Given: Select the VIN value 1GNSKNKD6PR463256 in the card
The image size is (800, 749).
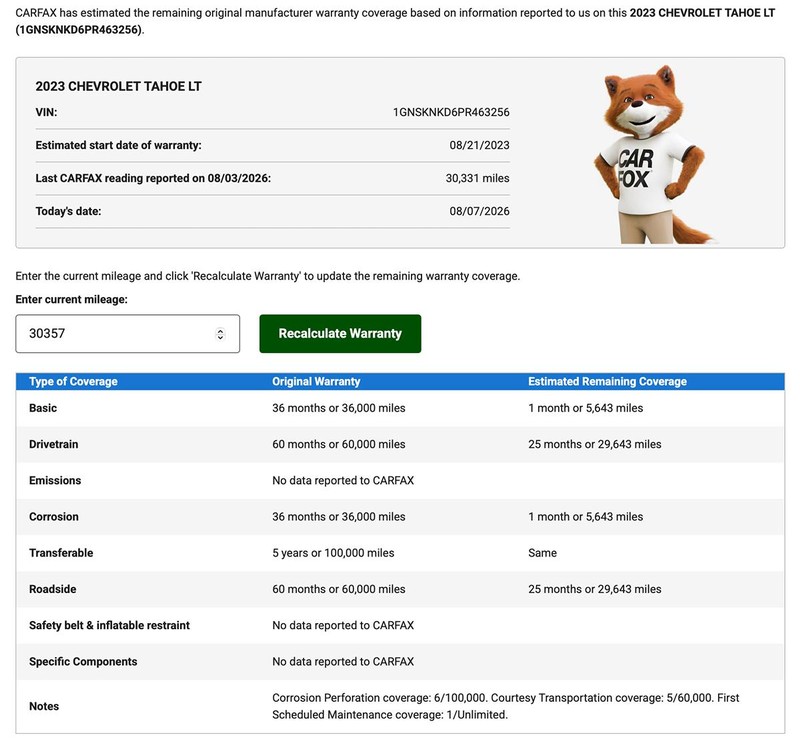Looking at the screenshot, I should tap(451, 112).
